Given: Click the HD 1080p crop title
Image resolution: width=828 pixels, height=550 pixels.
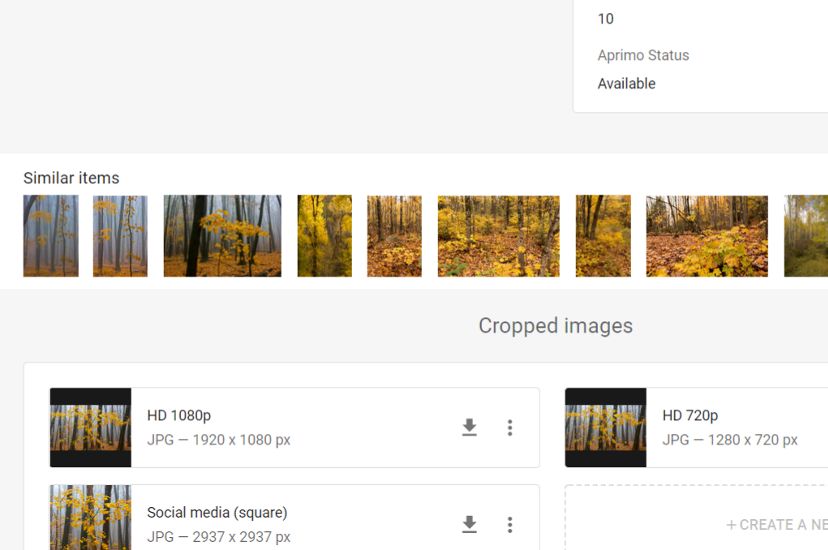Looking at the screenshot, I should click(179, 416).
